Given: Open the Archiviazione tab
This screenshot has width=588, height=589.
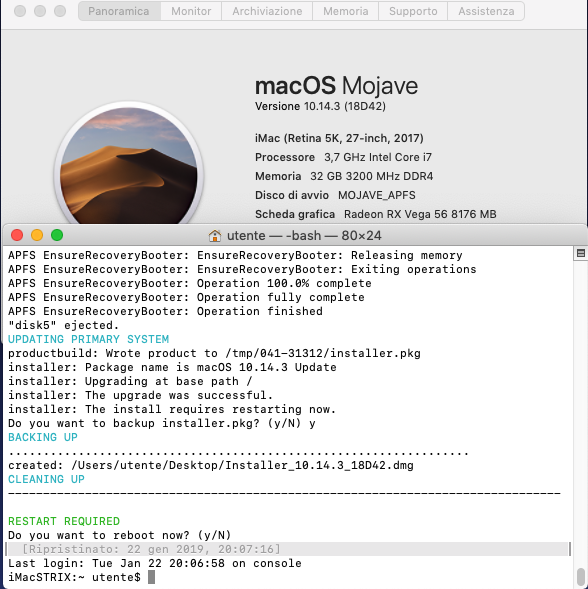Looking at the screenshot, I should click(267, 11).
